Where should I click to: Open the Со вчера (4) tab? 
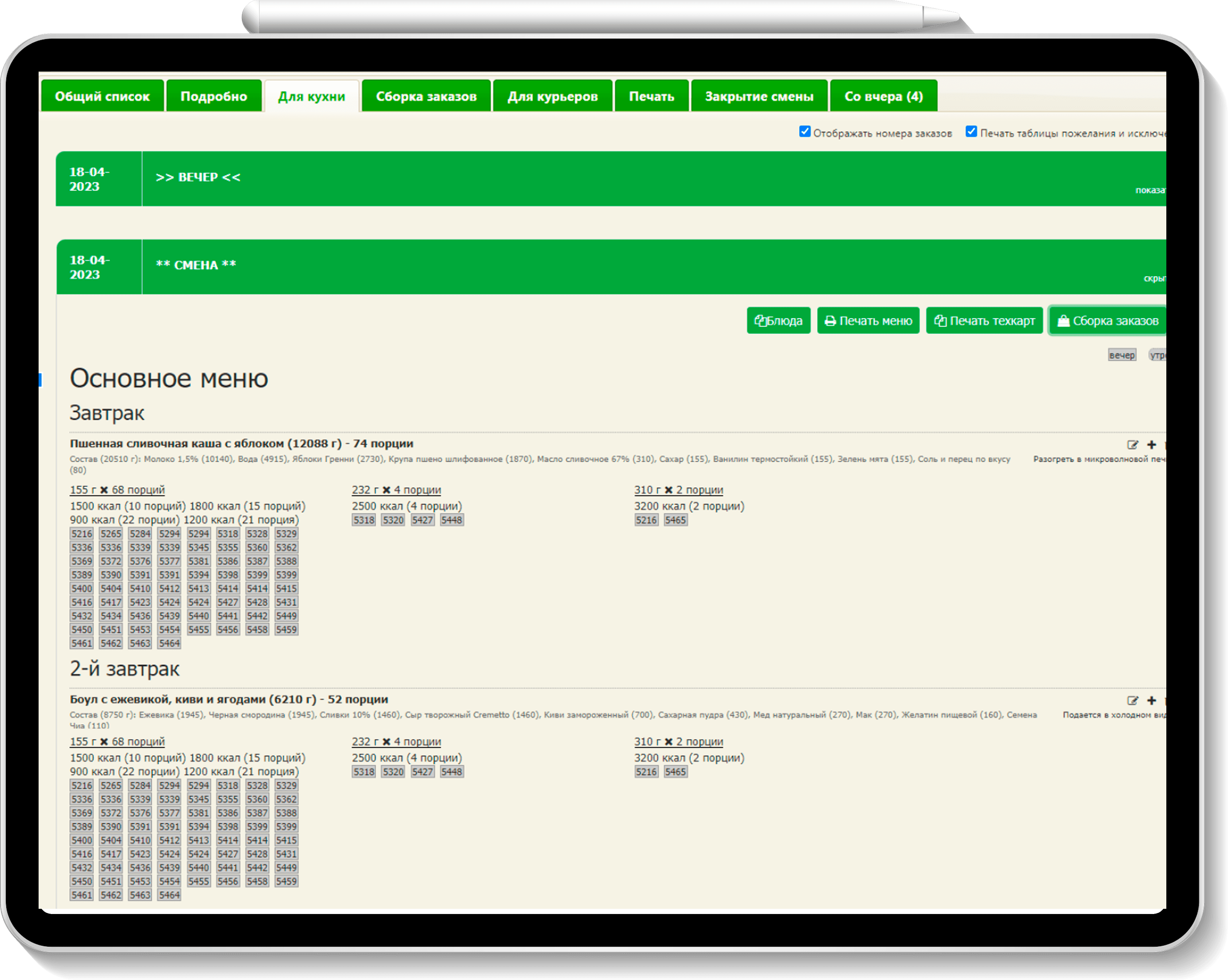(883, 96)
